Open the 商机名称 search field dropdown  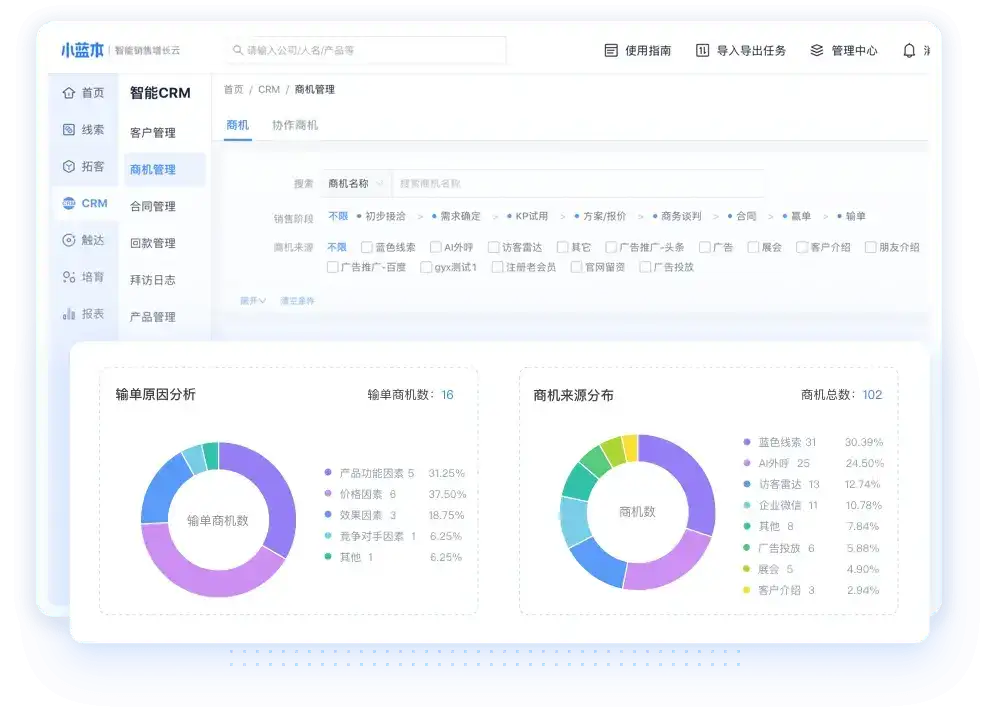click(356, 183)
